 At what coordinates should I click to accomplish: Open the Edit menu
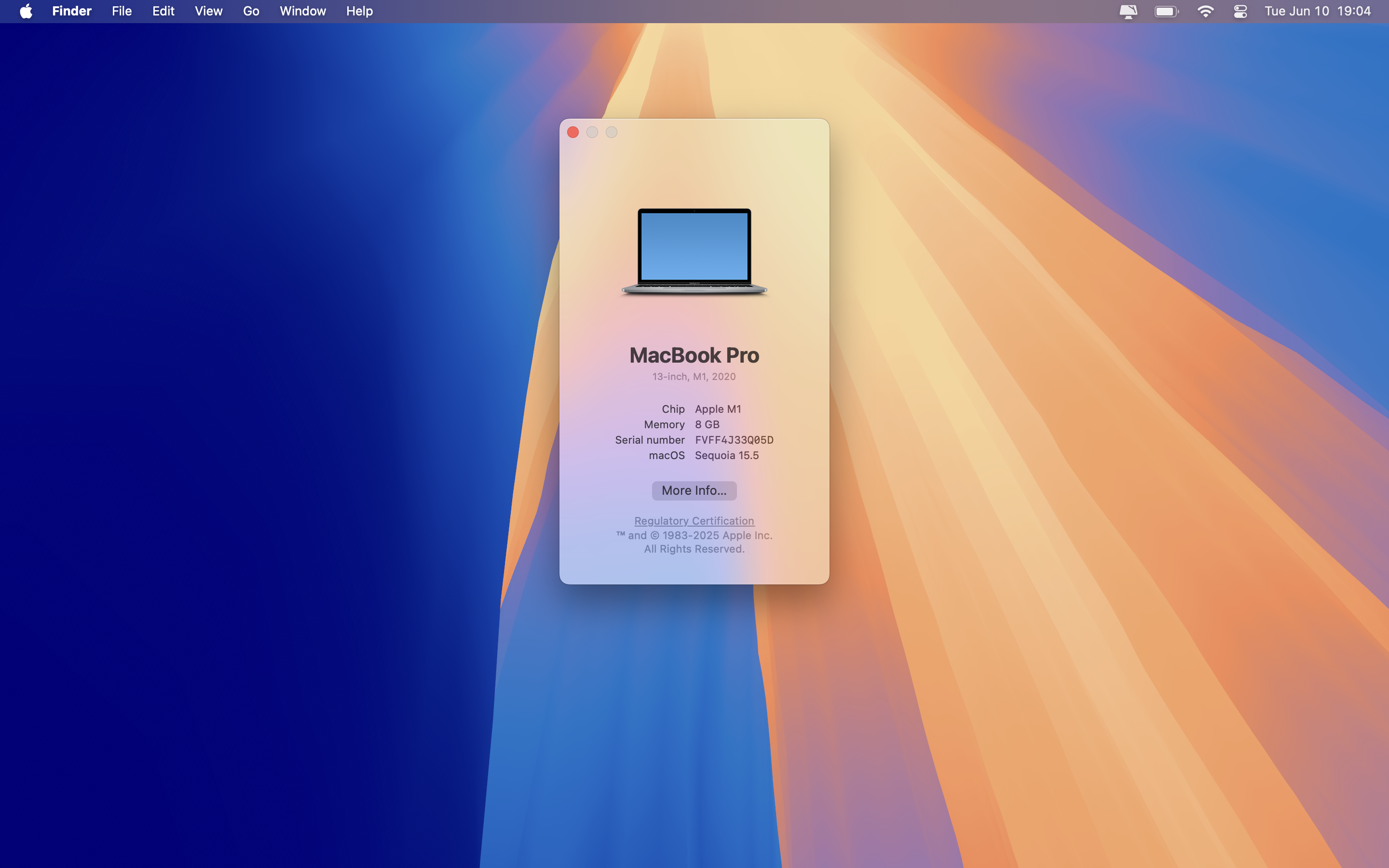click(163, 11)
